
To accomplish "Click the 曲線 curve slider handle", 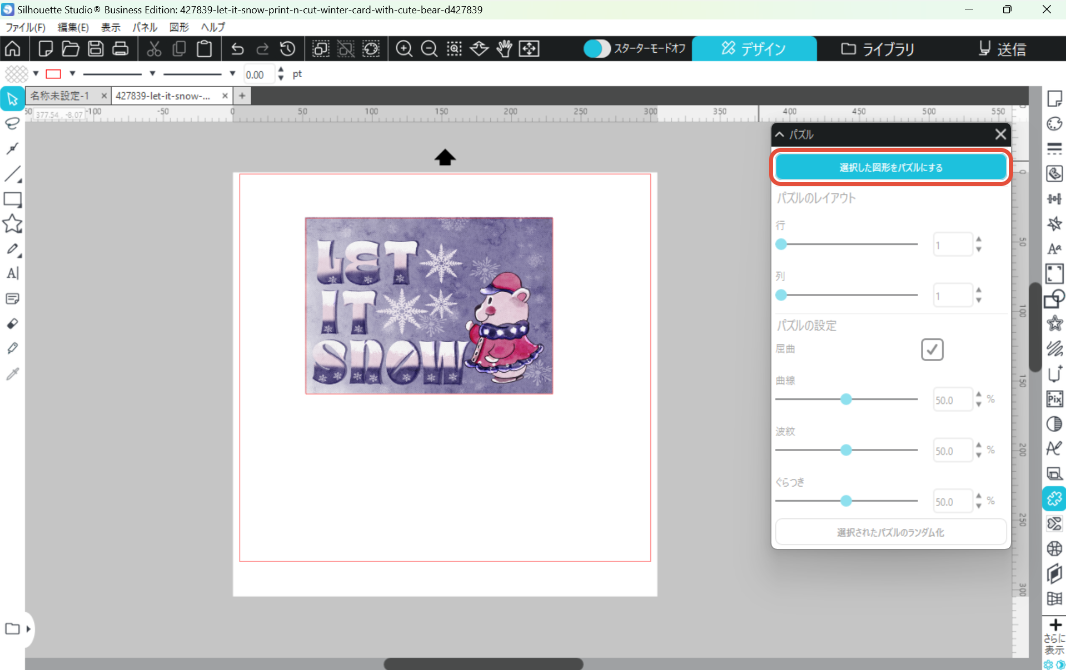I will pos(846,399).
